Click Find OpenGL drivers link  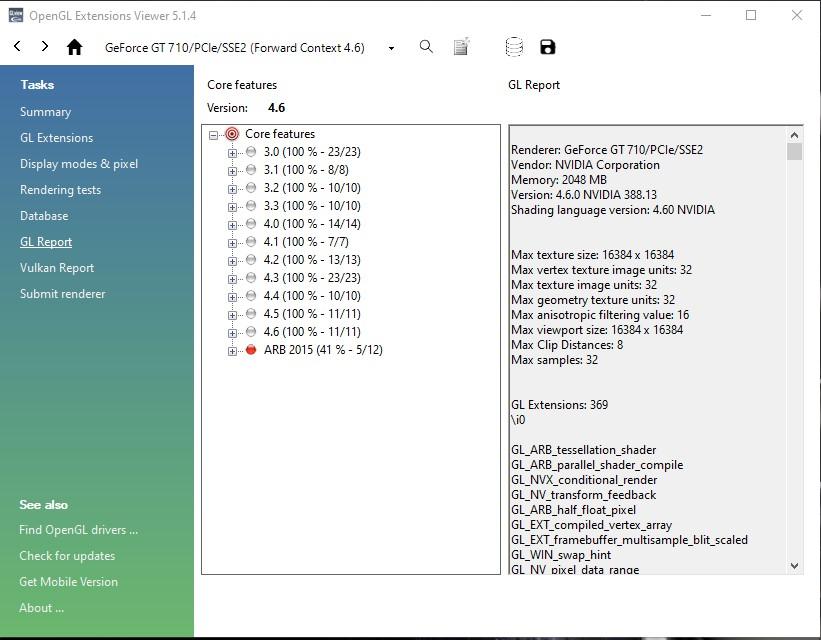click(79, 530)
